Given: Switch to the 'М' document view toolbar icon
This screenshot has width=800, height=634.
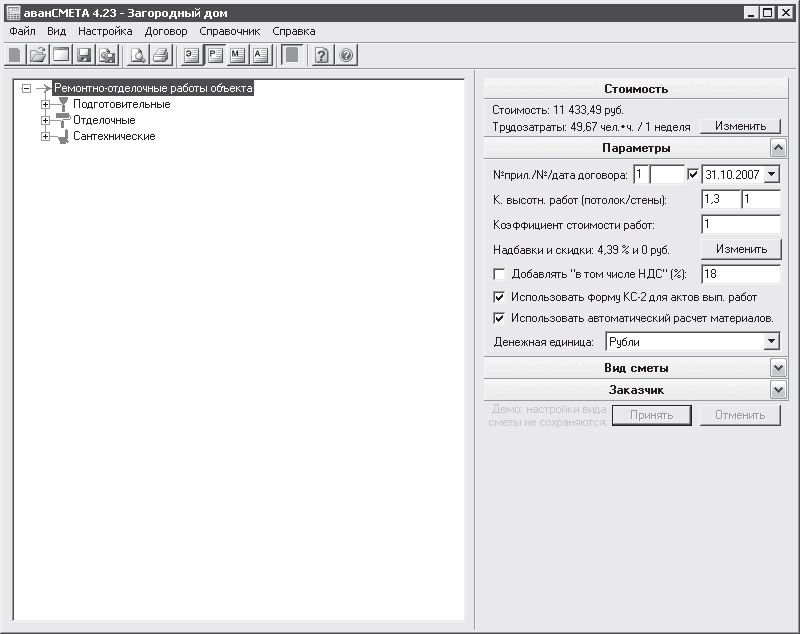Looking at the screenshot, I should click(x=237, y=55).
